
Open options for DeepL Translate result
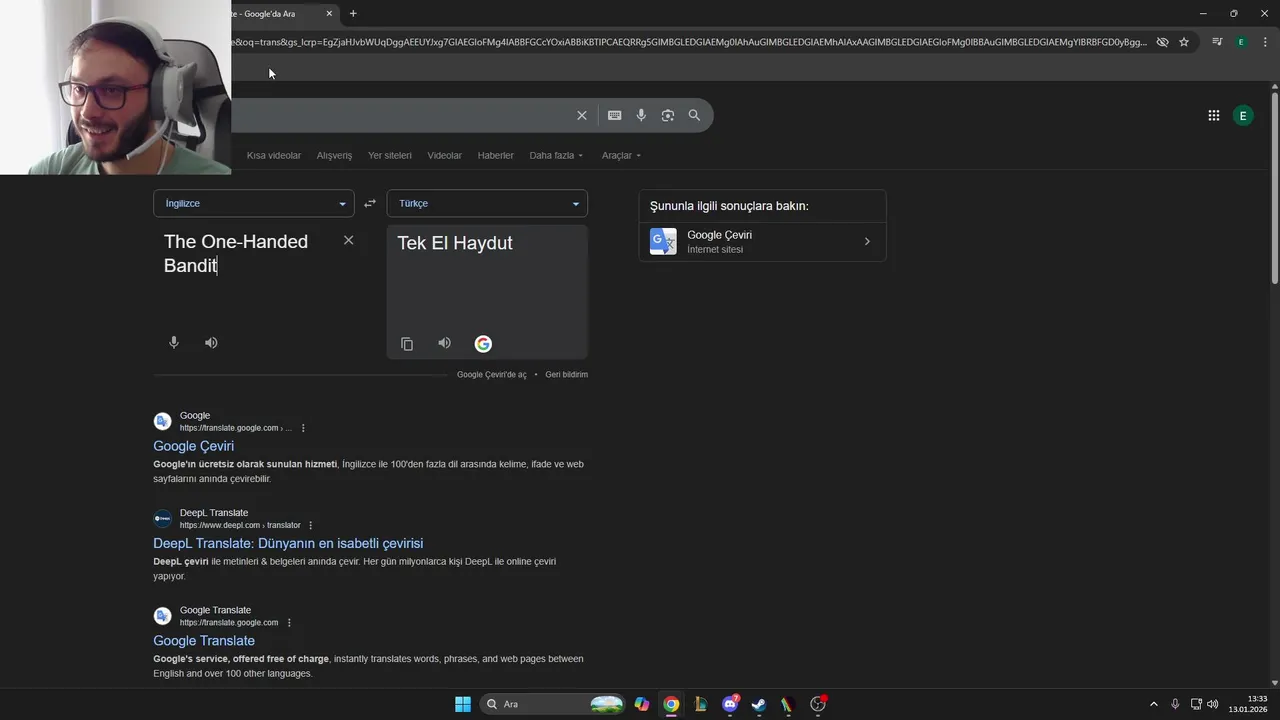point(311,525)
